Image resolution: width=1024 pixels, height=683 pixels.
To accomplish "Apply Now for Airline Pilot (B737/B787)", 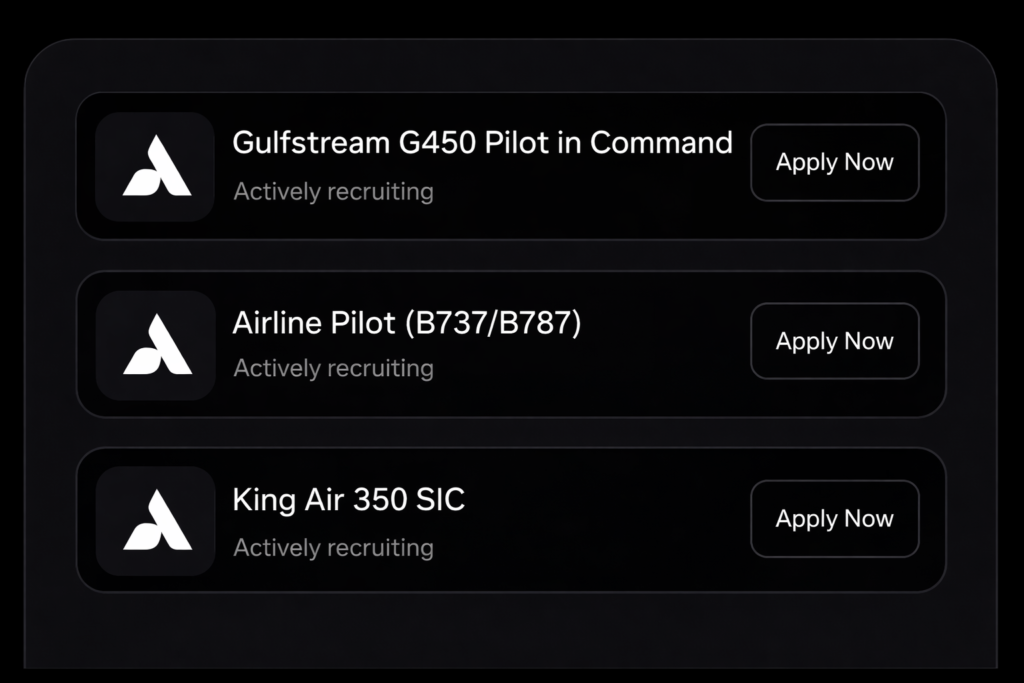I will tap(834, 341).
